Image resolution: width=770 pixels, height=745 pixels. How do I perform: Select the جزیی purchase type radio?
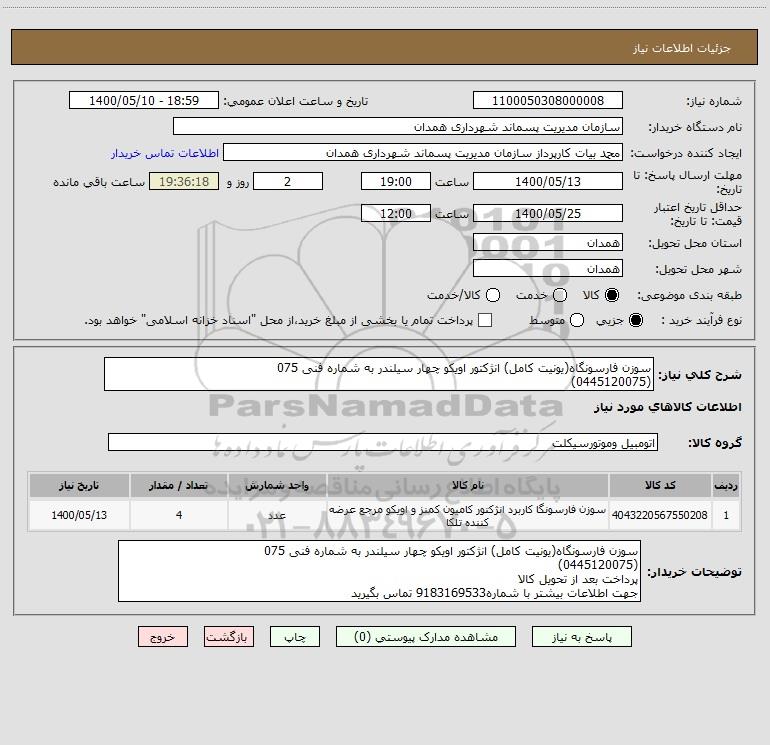635,320
